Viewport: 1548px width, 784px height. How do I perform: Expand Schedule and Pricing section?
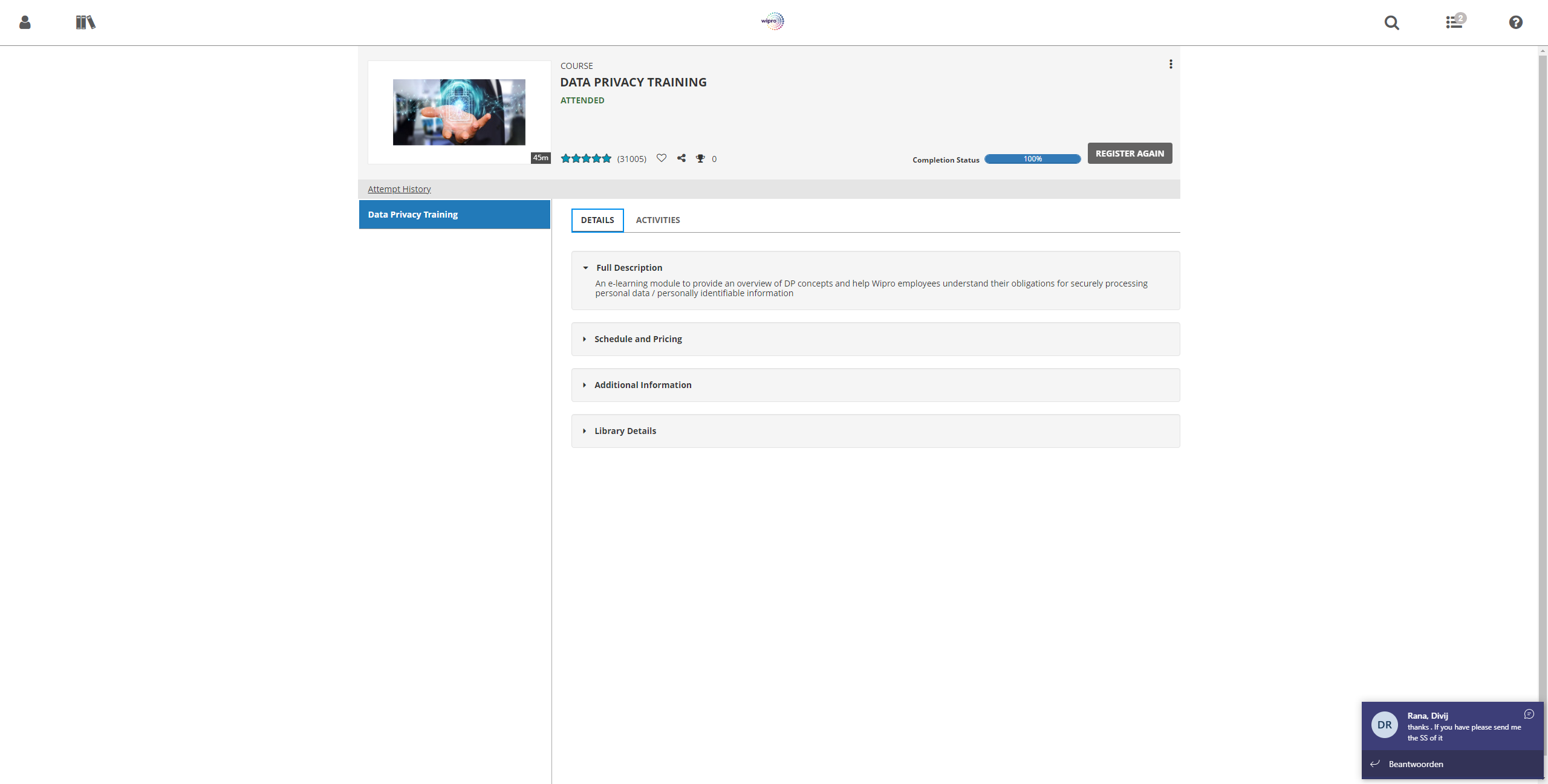pos(638,339)
